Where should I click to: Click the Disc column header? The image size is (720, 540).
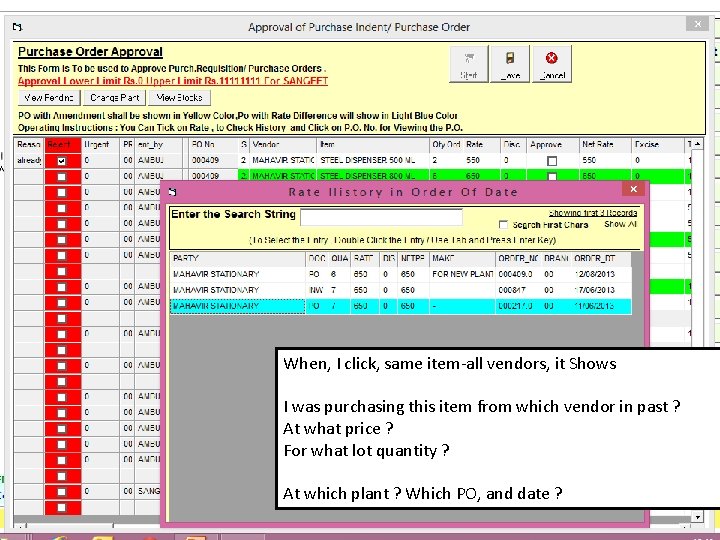pyautogui.click(x=513, y=145)
